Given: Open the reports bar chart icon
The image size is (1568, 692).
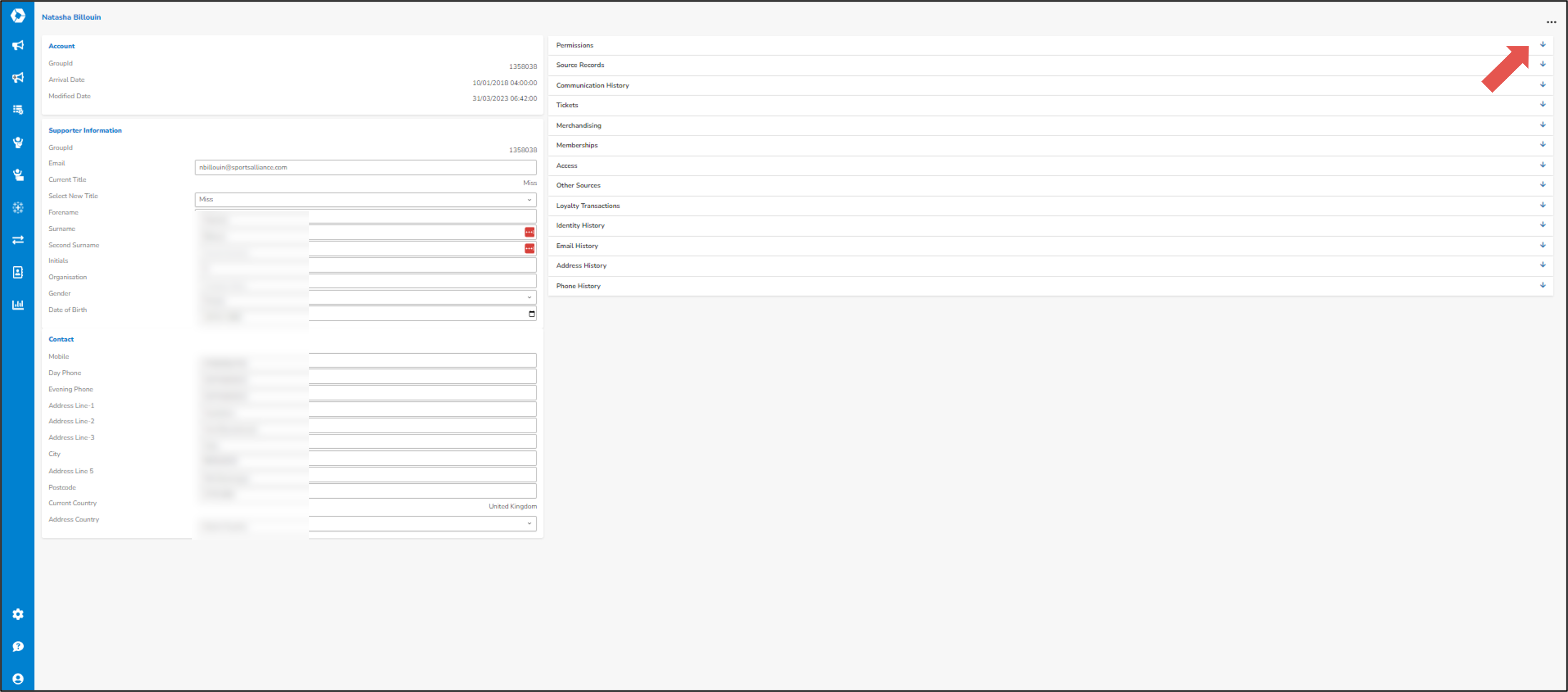Looking at the screenshot, I should point(17,305).
